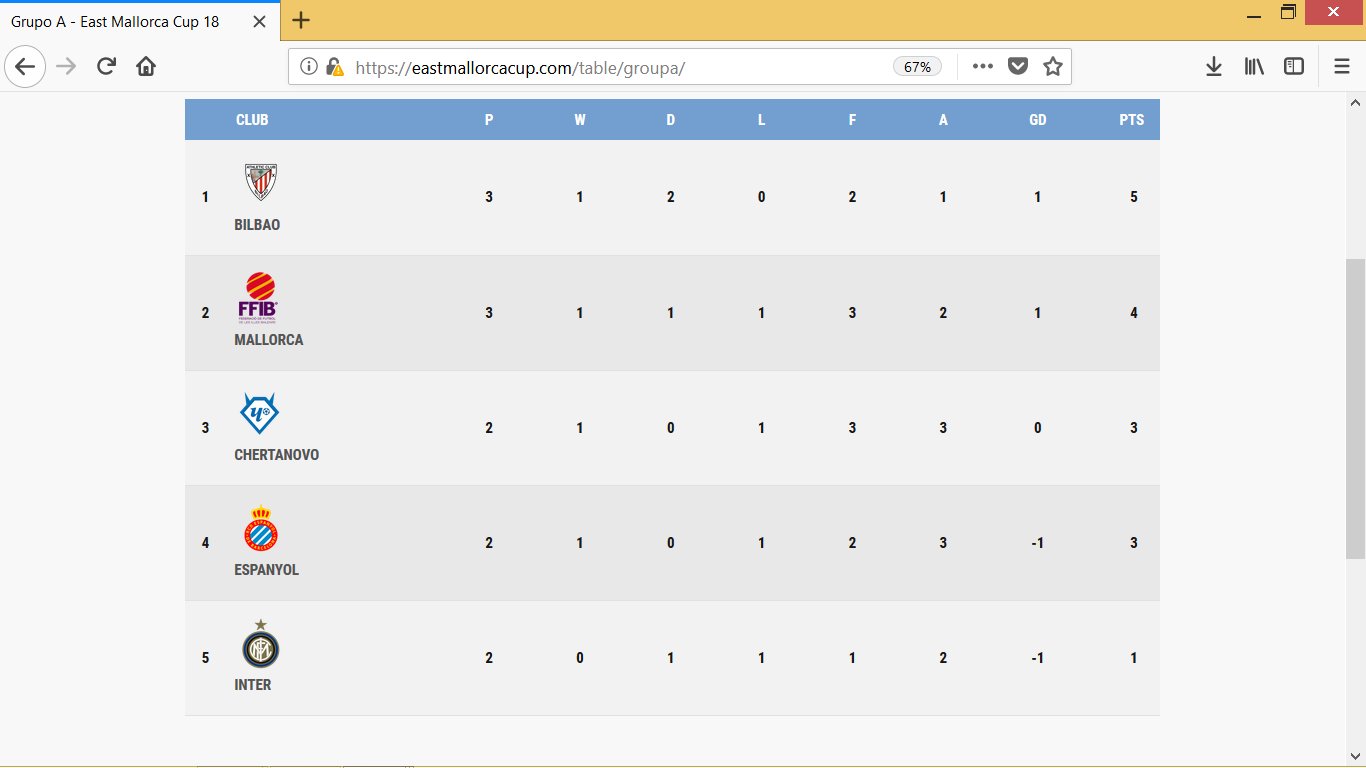Image resolution: width=1366 pixels, height=768 pixels.
Task: Open the INTER team name
Action: pos(253,685)
